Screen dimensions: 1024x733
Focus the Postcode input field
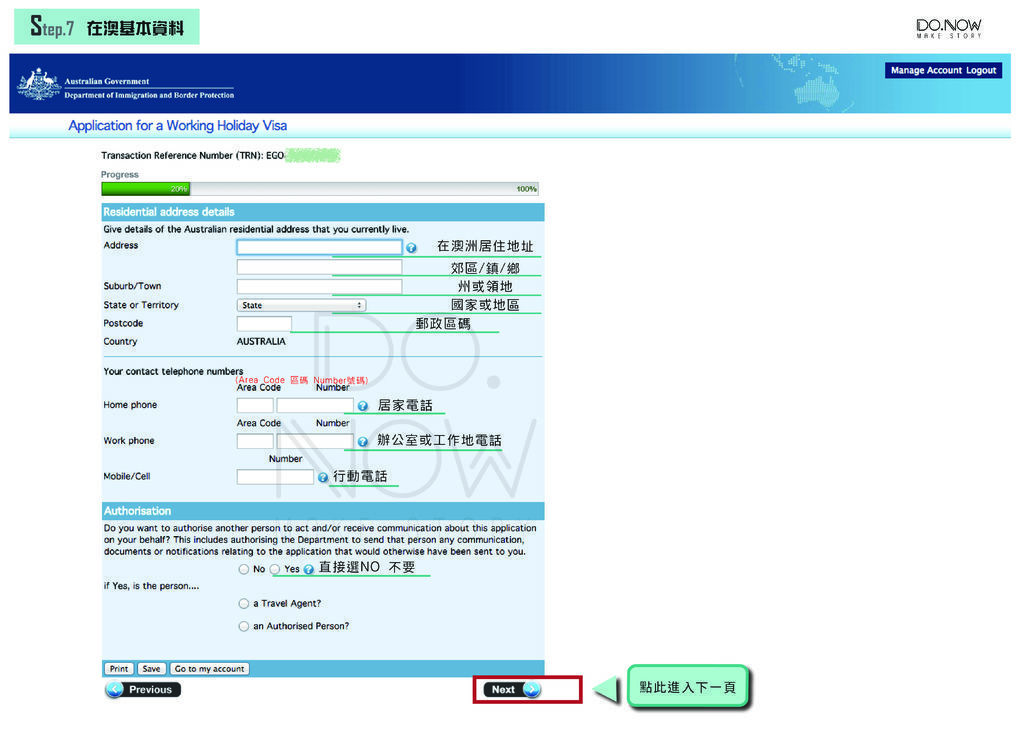pyautogui.click(x=264, y=324)
